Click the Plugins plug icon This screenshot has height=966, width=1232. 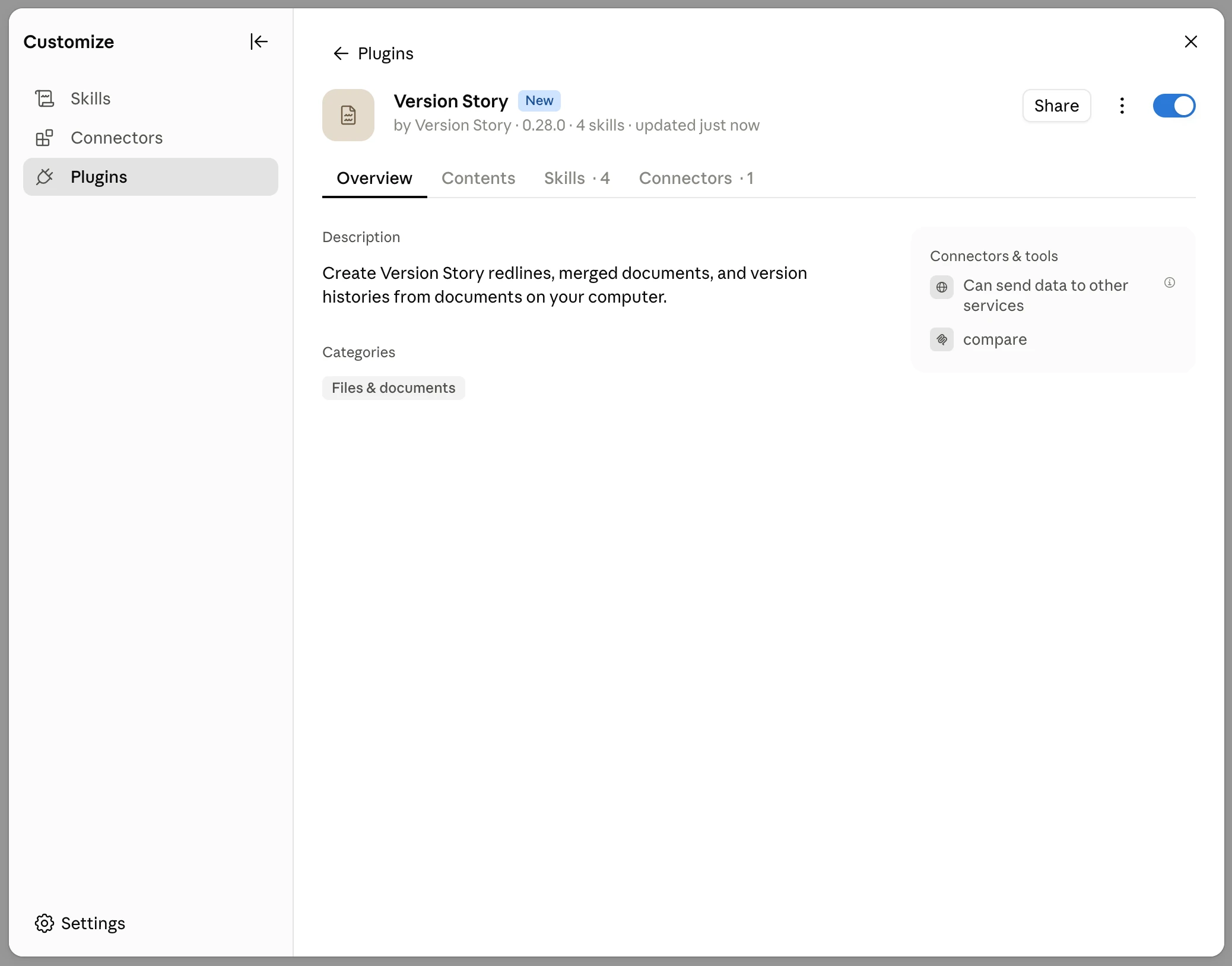(x=45, y=177)
